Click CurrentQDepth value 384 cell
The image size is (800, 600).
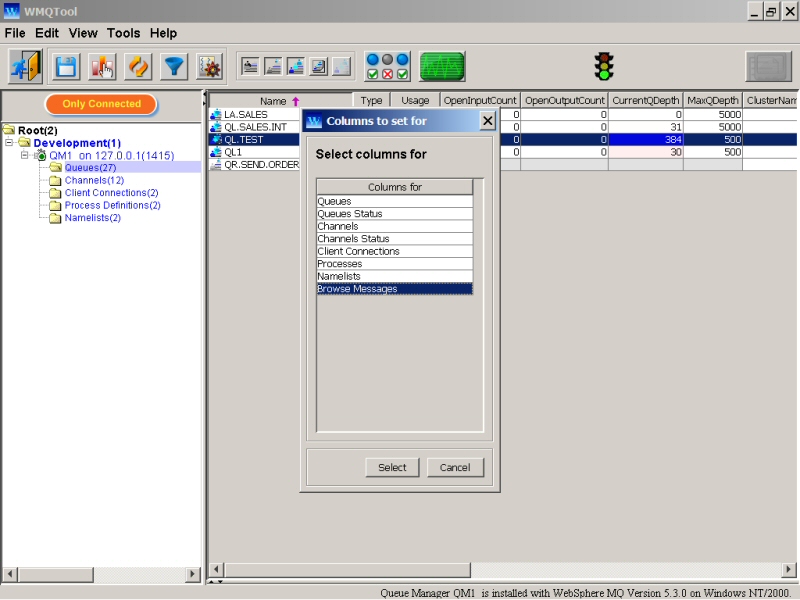point(645,139)
